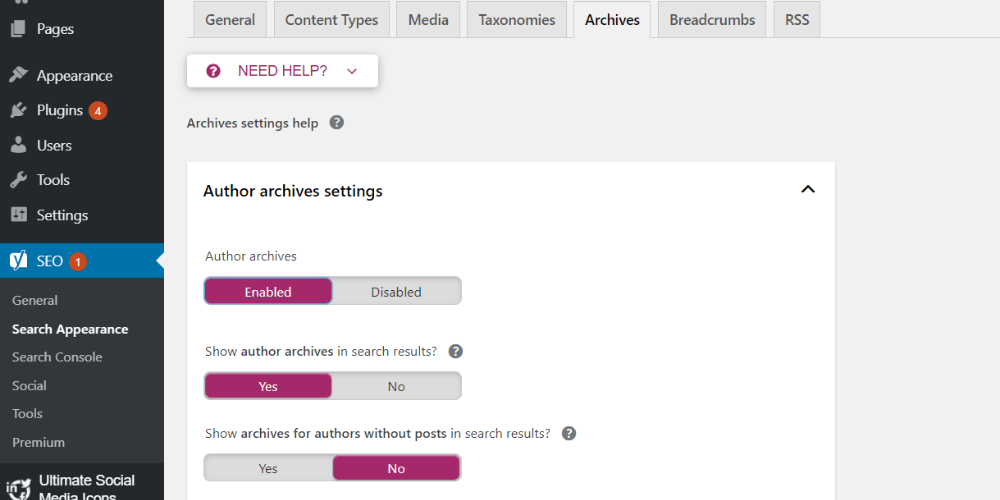Click the Appearance paintbrush icon
Viewport: 1000px width, 500px height.
click(x=19, y=75)
